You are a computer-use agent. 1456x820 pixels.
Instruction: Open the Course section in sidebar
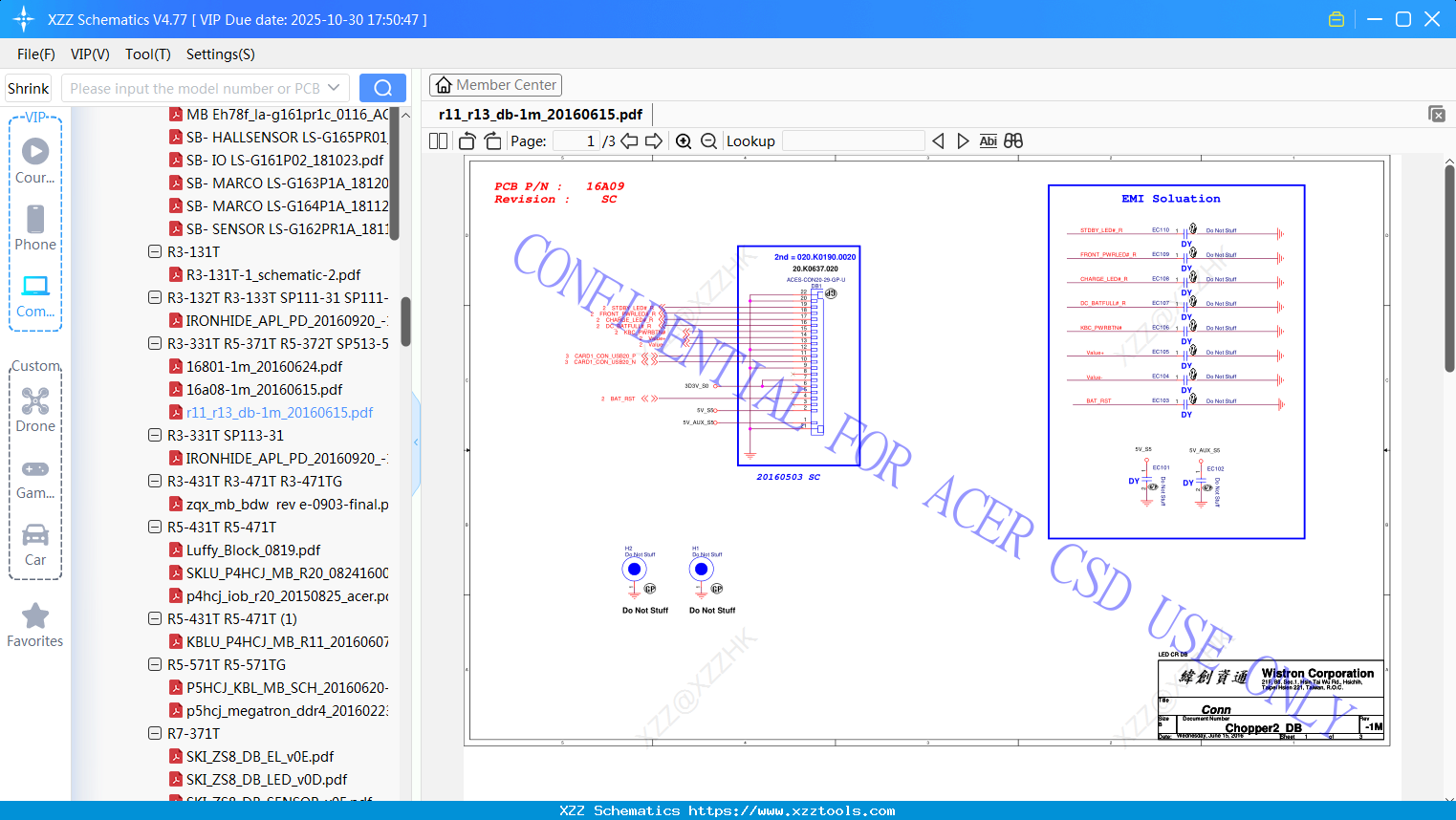(35, 161)
